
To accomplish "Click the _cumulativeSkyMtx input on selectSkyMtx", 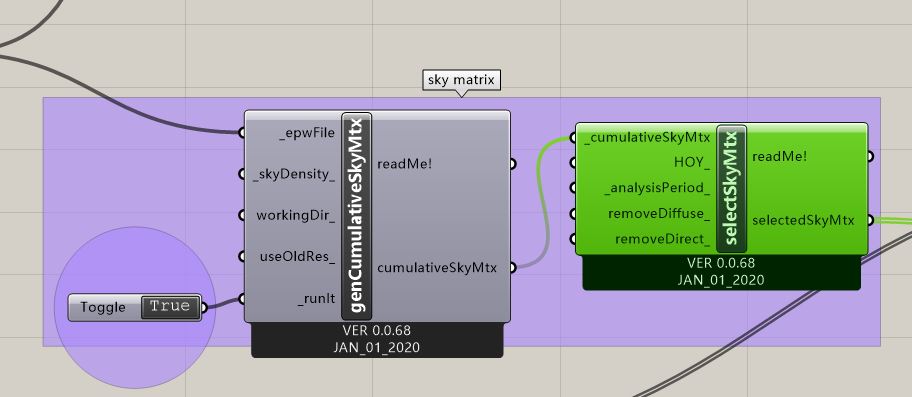I will click(x=647, y=138).
